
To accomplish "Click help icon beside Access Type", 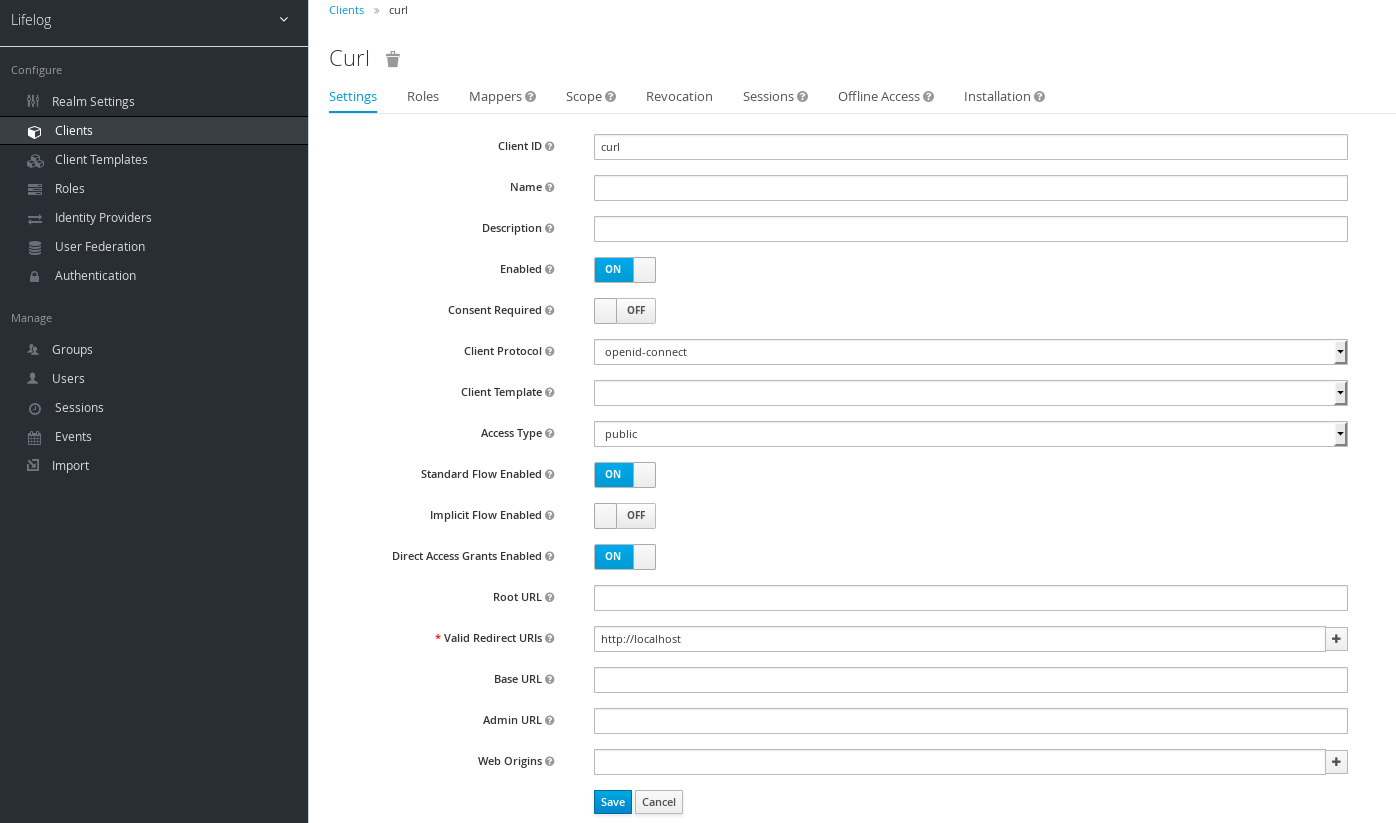I will (x=550, y=434).
